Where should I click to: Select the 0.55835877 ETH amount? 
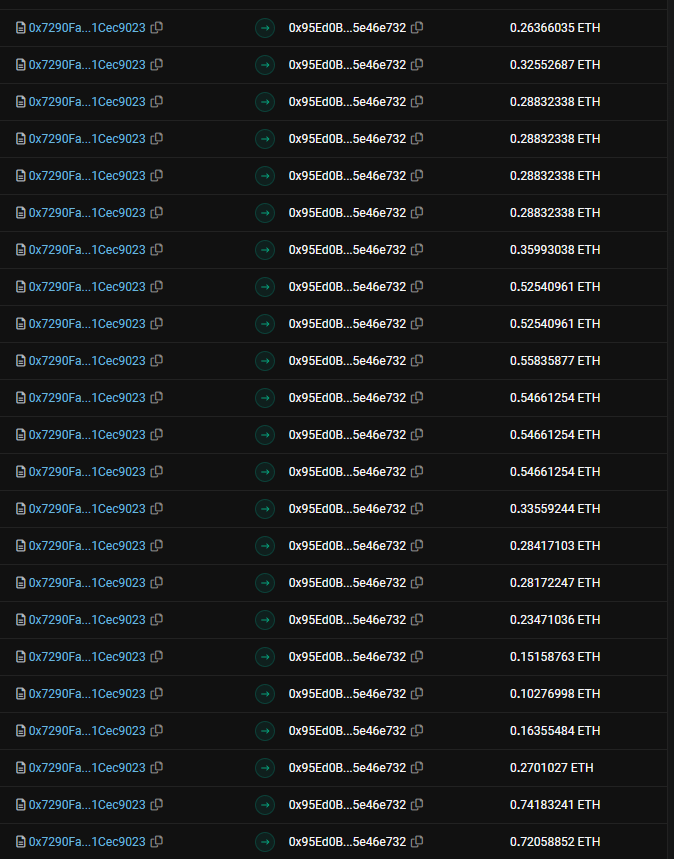click(555, 360)
